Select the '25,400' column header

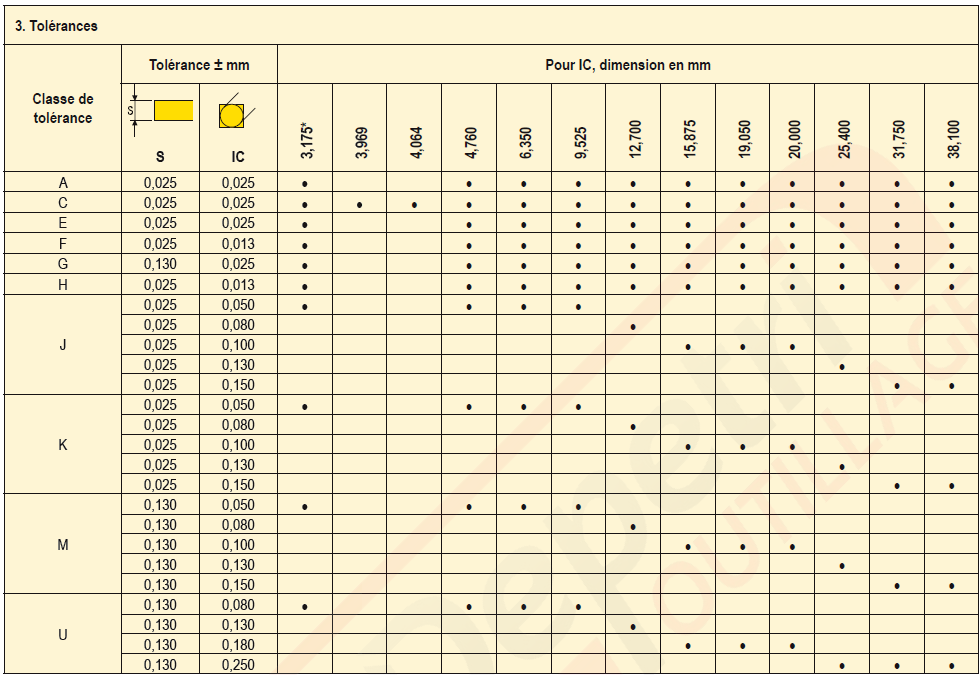point(844,140)
